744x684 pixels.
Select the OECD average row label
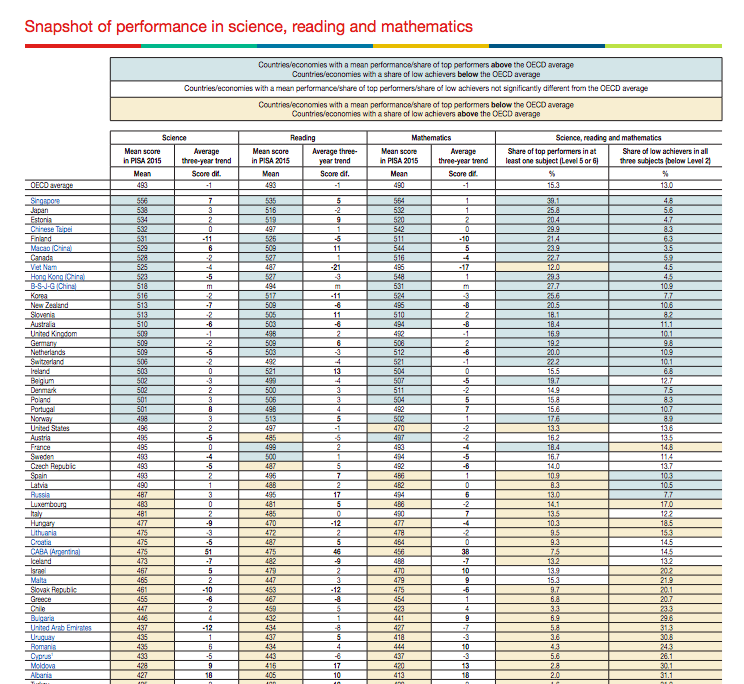tap(50, 185)
